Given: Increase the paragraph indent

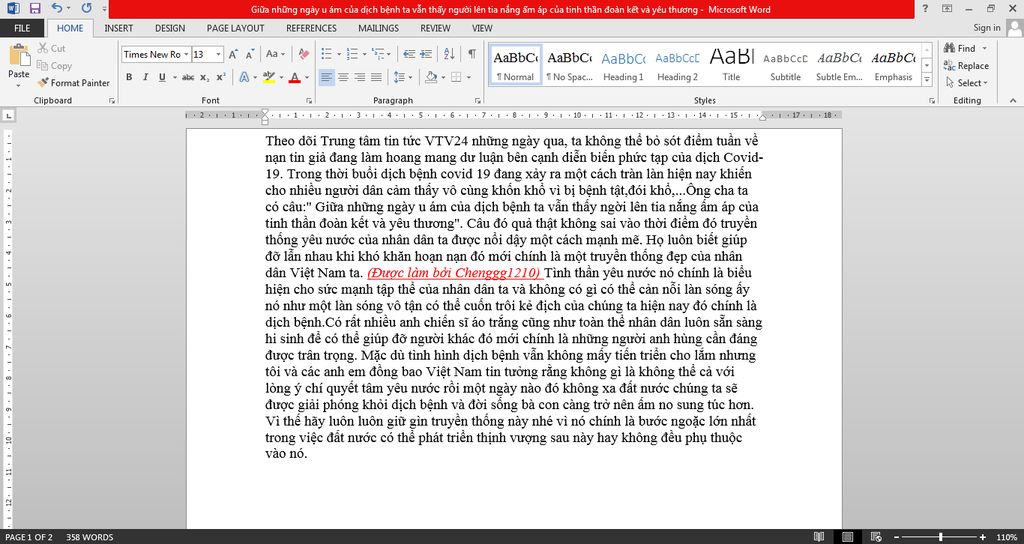Looking at the screenshot, I should click(x=426, y=54).
